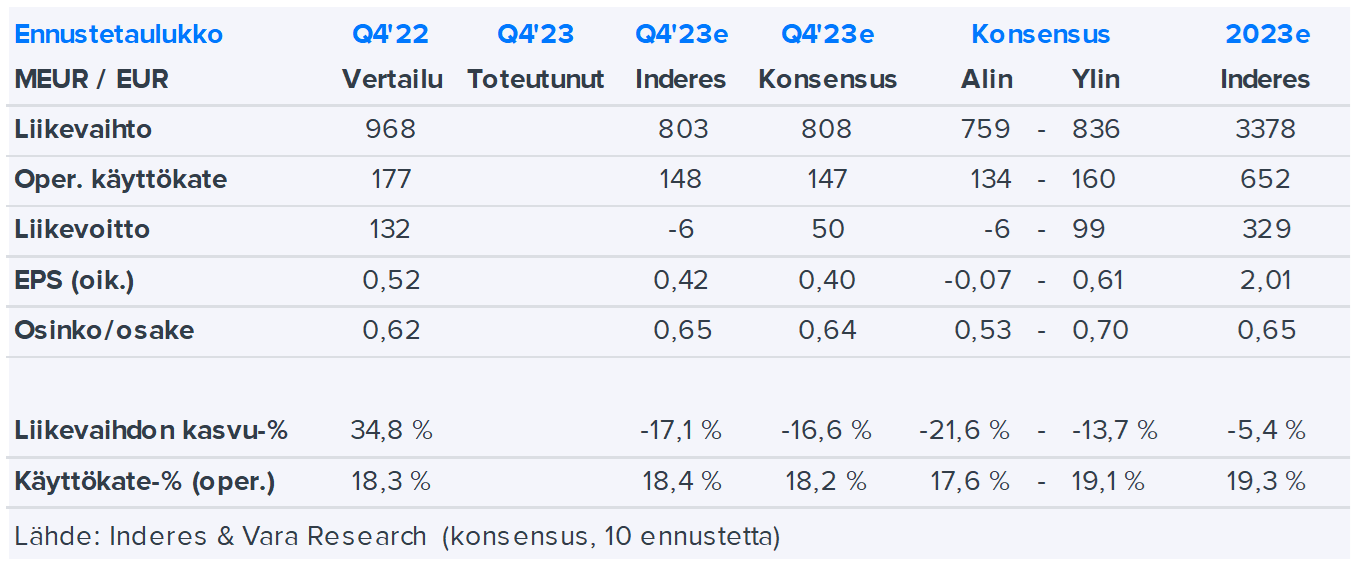
Task: Click the 968 Liikevaihto comparison value
Action: click(x=390, y=129)
